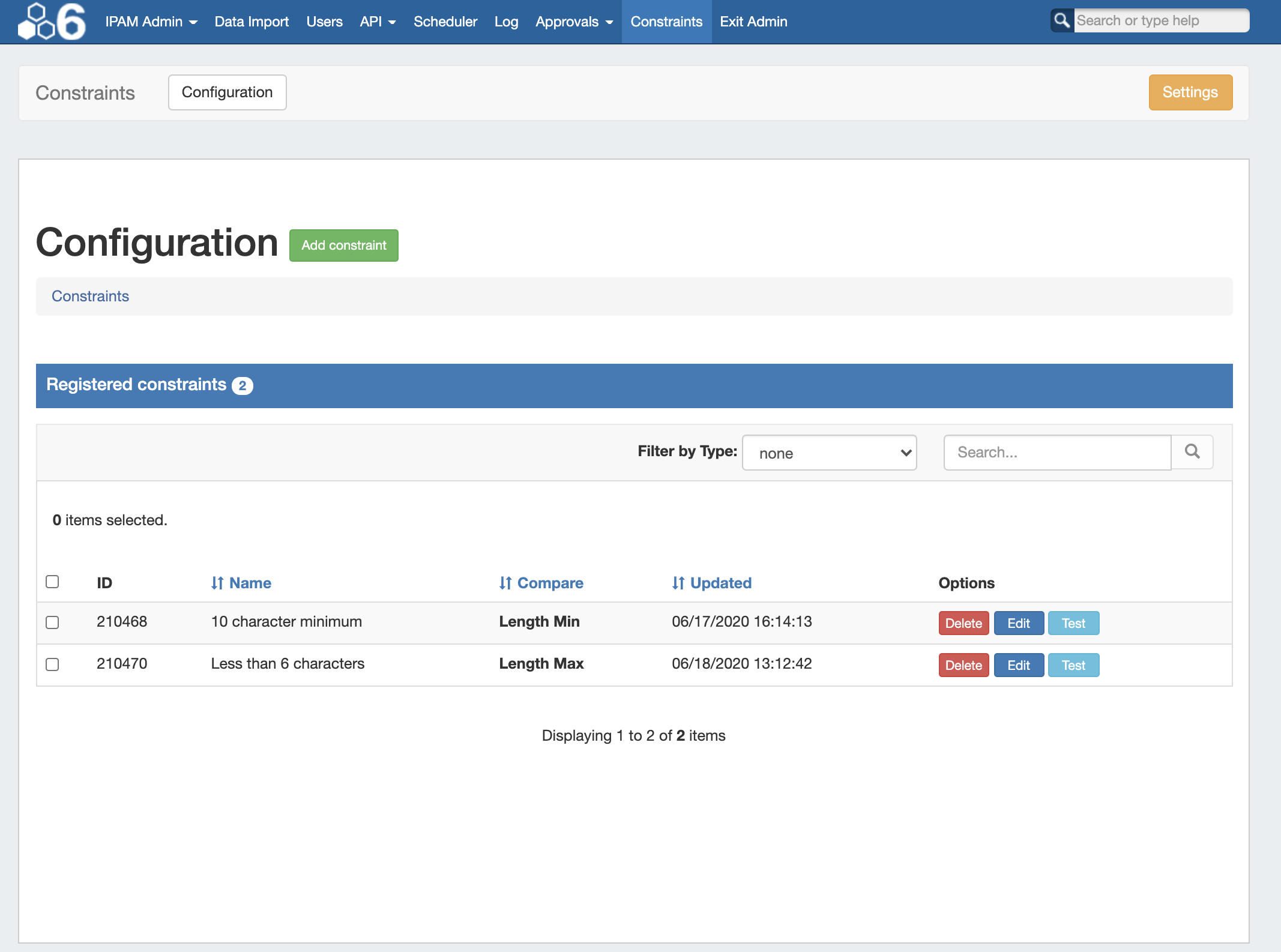Image resolution: width=1281 pixels, height=952 pixels.
Task: Click the Registered constraints count badge
Action: coord(243,385)
